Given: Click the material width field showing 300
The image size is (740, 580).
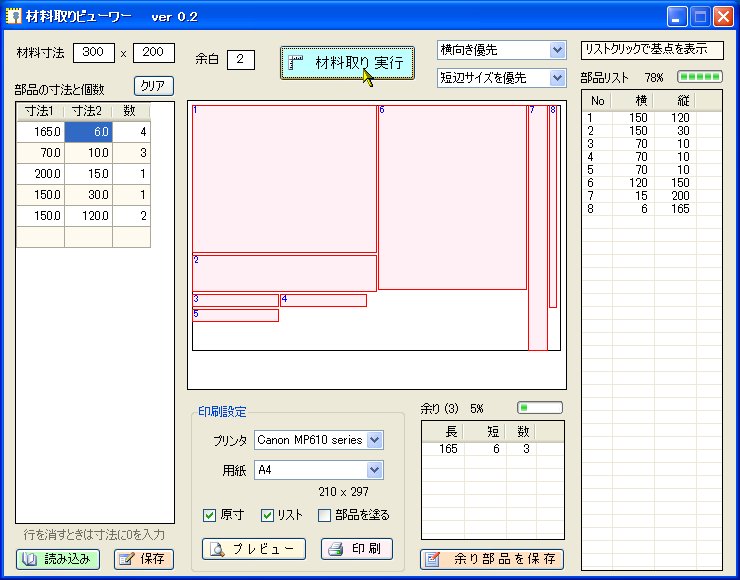Looking at the screenshot, I should click(x=93, y=52).
